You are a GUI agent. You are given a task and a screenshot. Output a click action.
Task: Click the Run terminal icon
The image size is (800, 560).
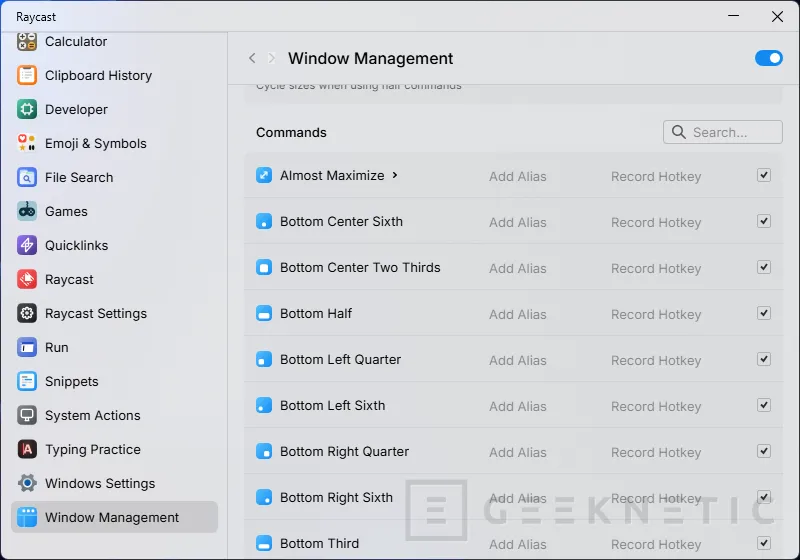(x=27, y=347)
